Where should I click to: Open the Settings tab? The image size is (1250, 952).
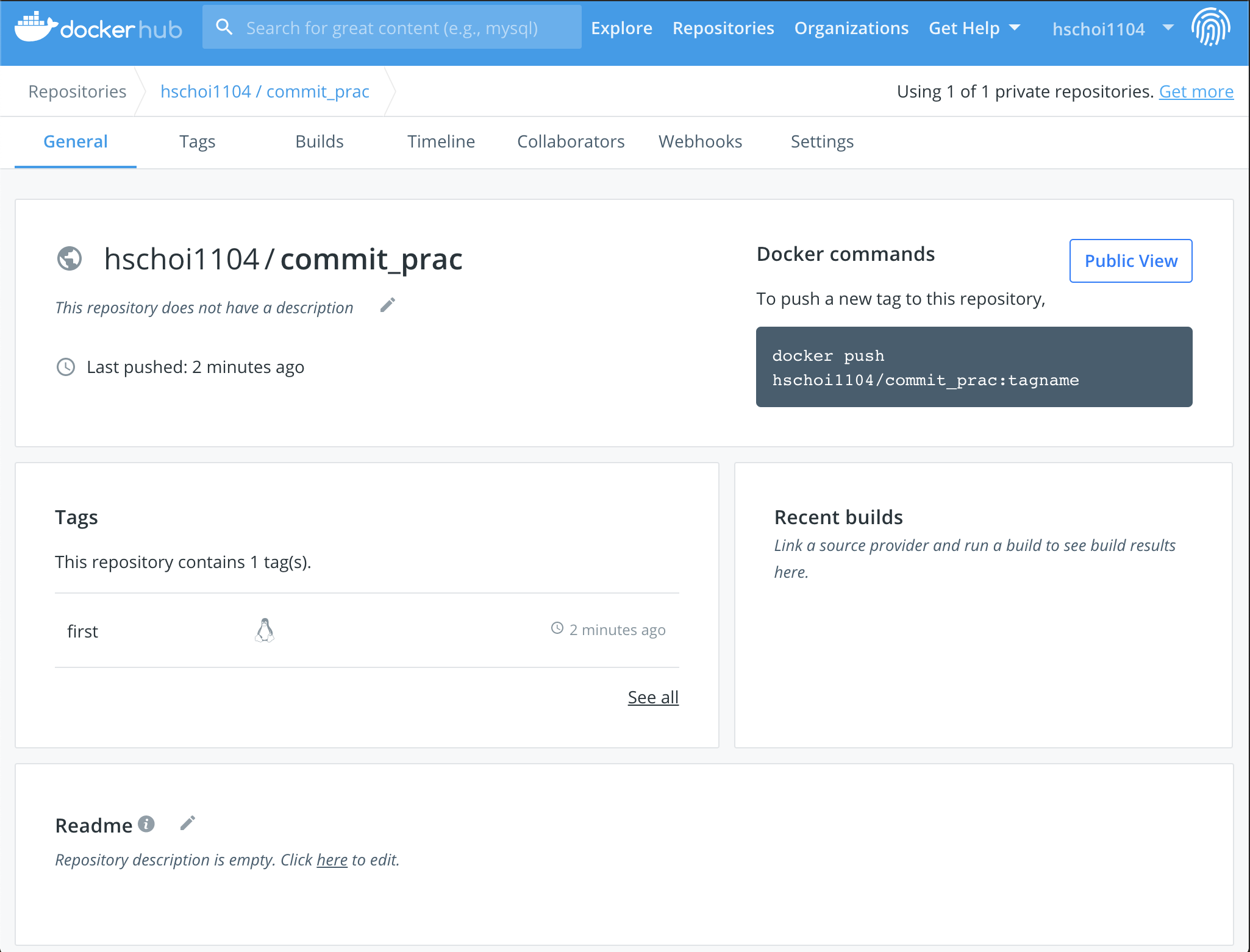(x=822, y=141)
